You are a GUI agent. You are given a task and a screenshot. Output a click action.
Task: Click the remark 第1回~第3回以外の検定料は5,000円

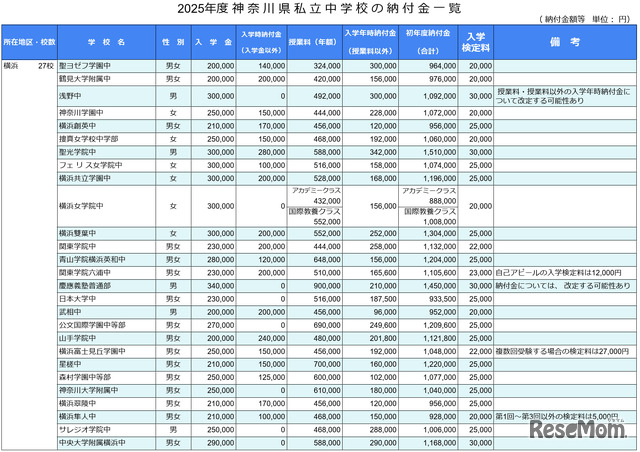coord(557,416)
